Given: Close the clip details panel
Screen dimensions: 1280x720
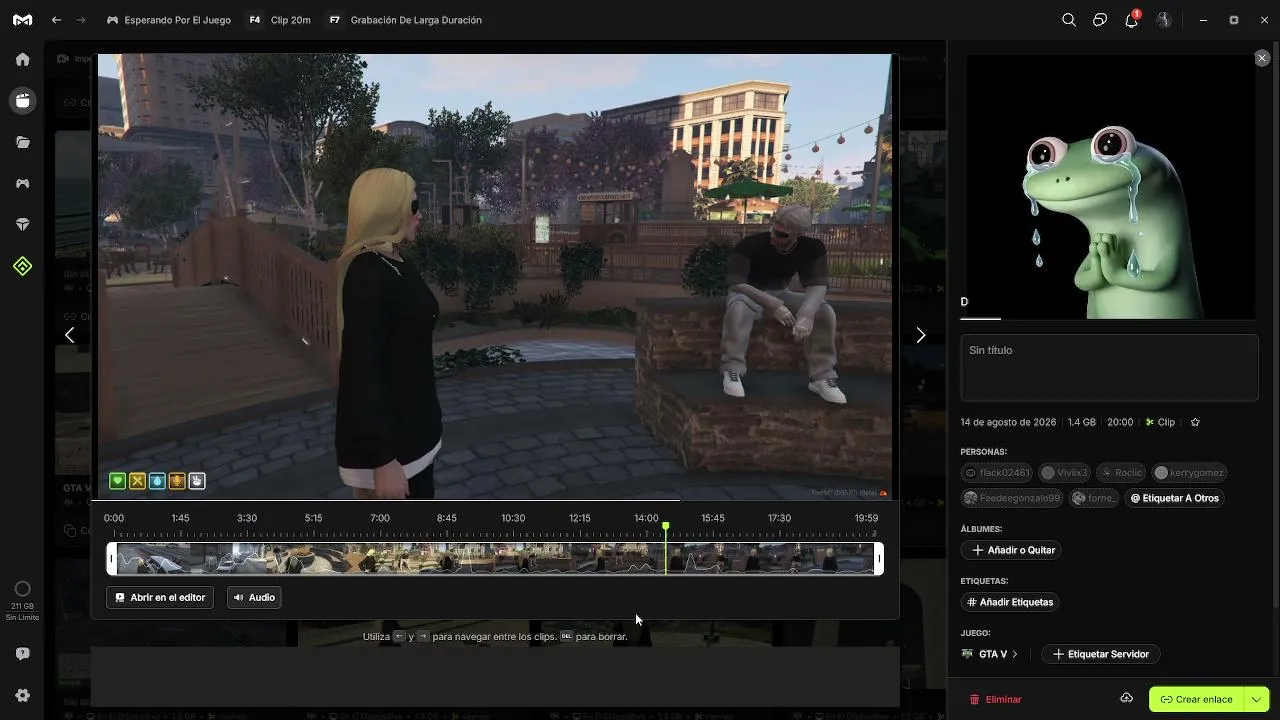Looking at the screenshot, I should pyautogui.click(x=1262, y=59).
